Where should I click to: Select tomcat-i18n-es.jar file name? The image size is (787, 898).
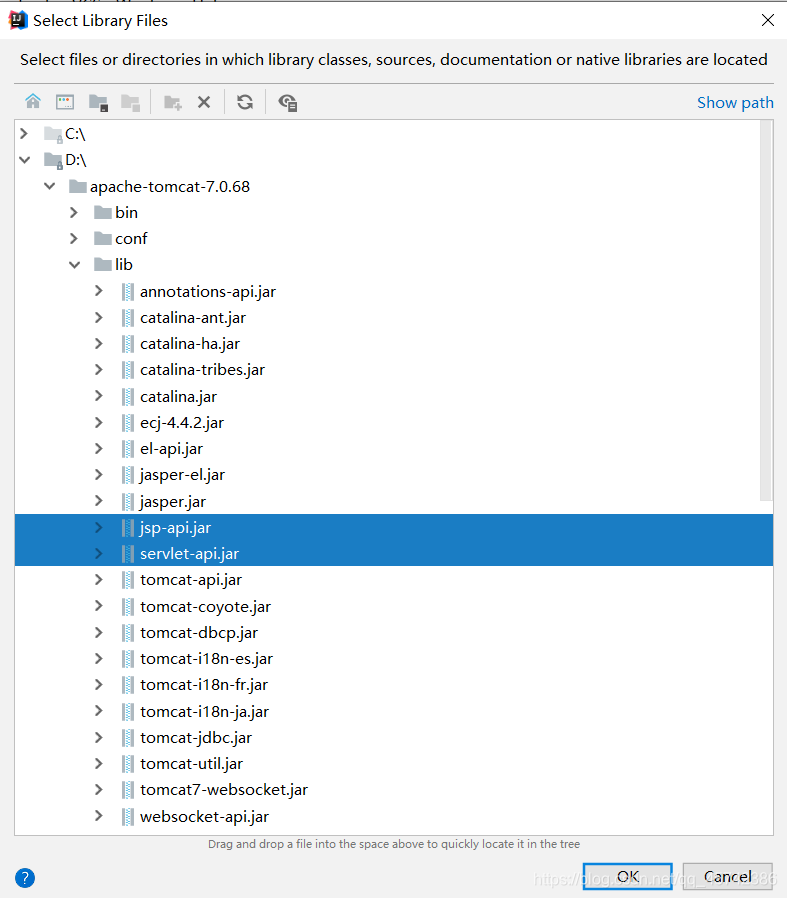[x=206, y=659]
